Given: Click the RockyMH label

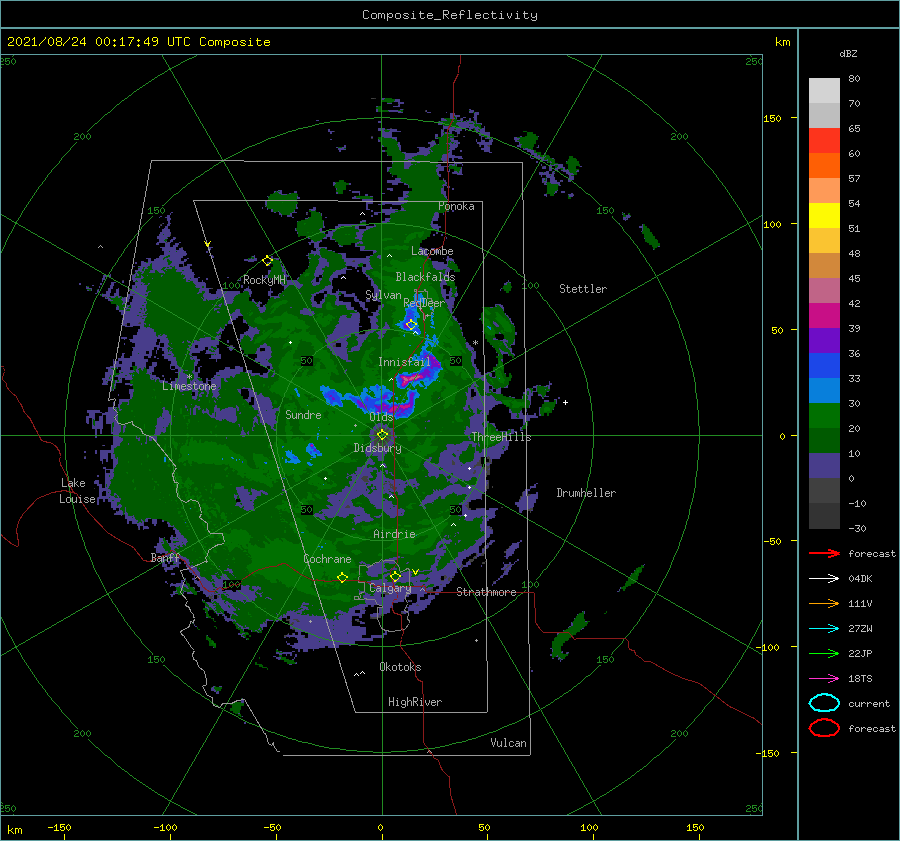Looking at the screenshot, I should point(264,280).
